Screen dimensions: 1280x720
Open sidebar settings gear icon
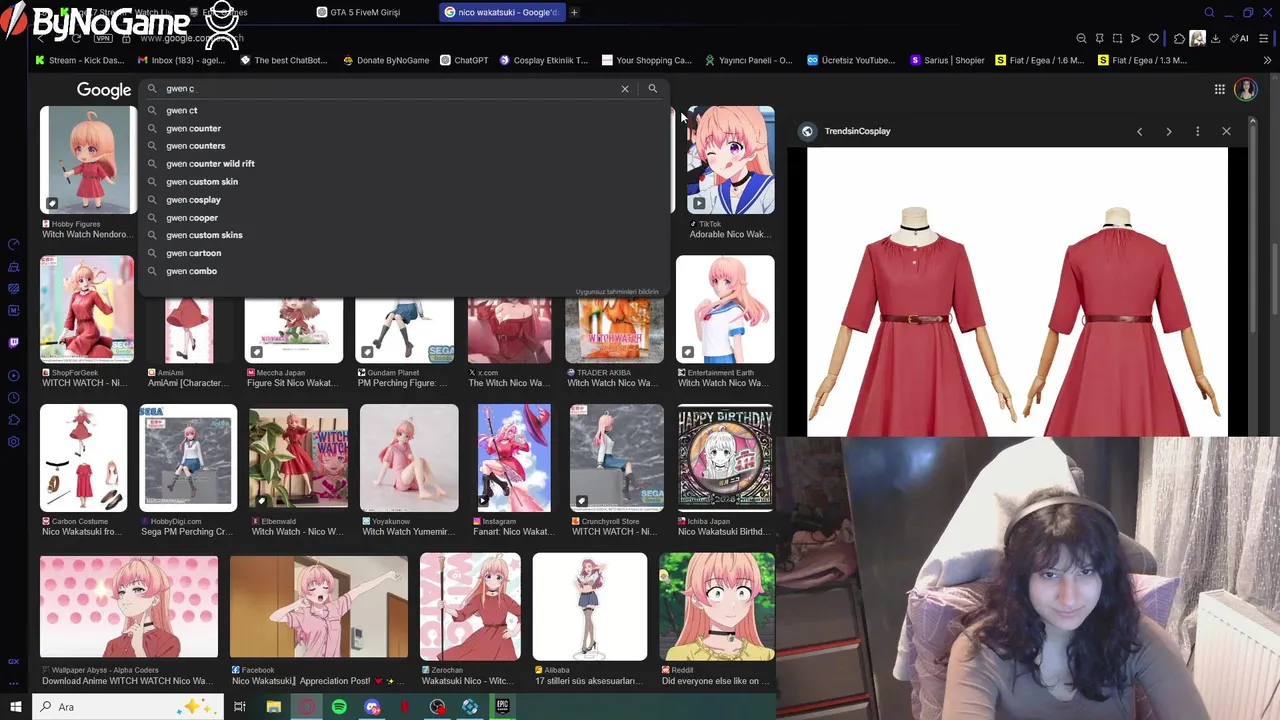tap(13, 442)
